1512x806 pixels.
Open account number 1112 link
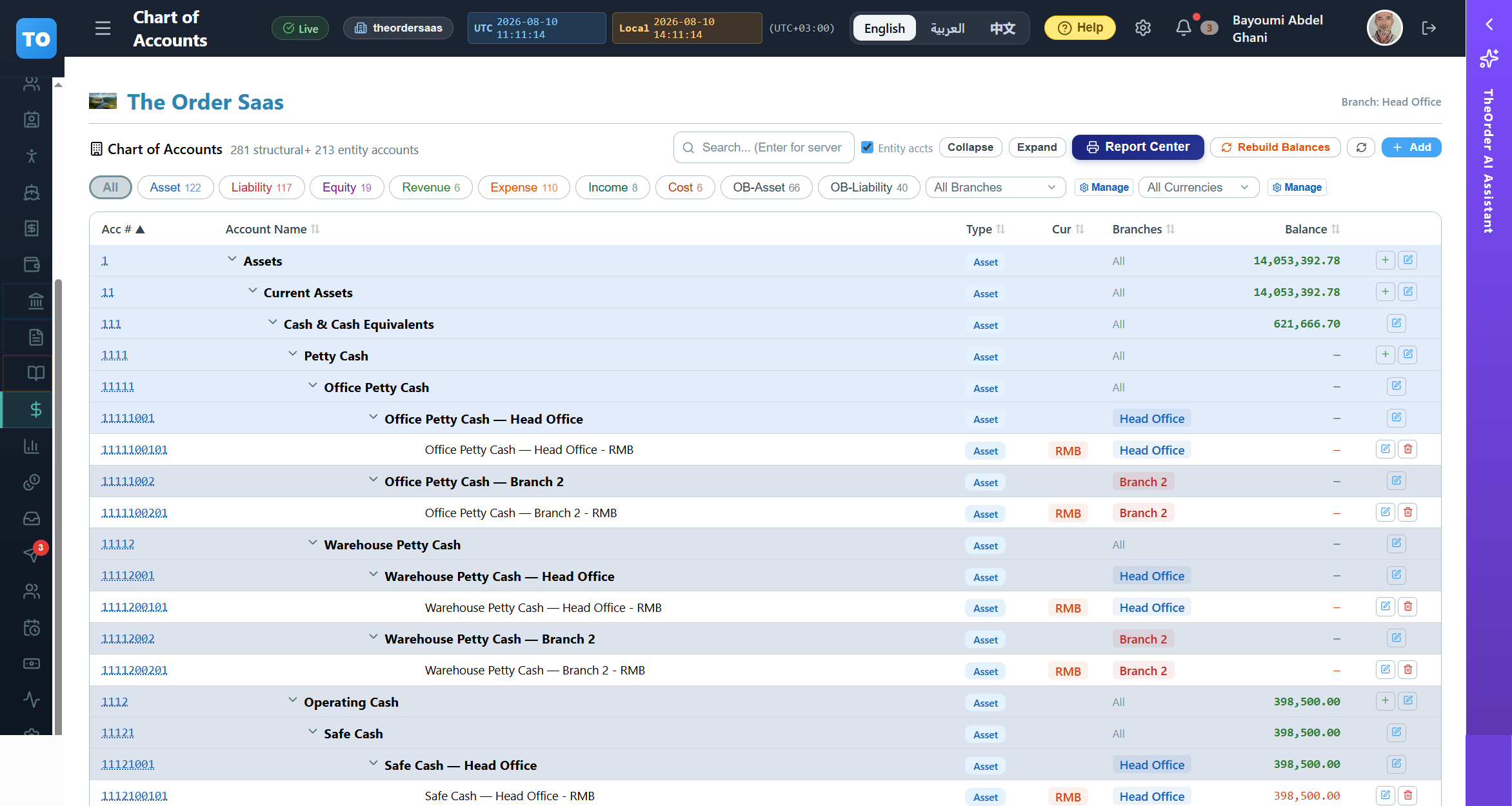pos(115,702)
